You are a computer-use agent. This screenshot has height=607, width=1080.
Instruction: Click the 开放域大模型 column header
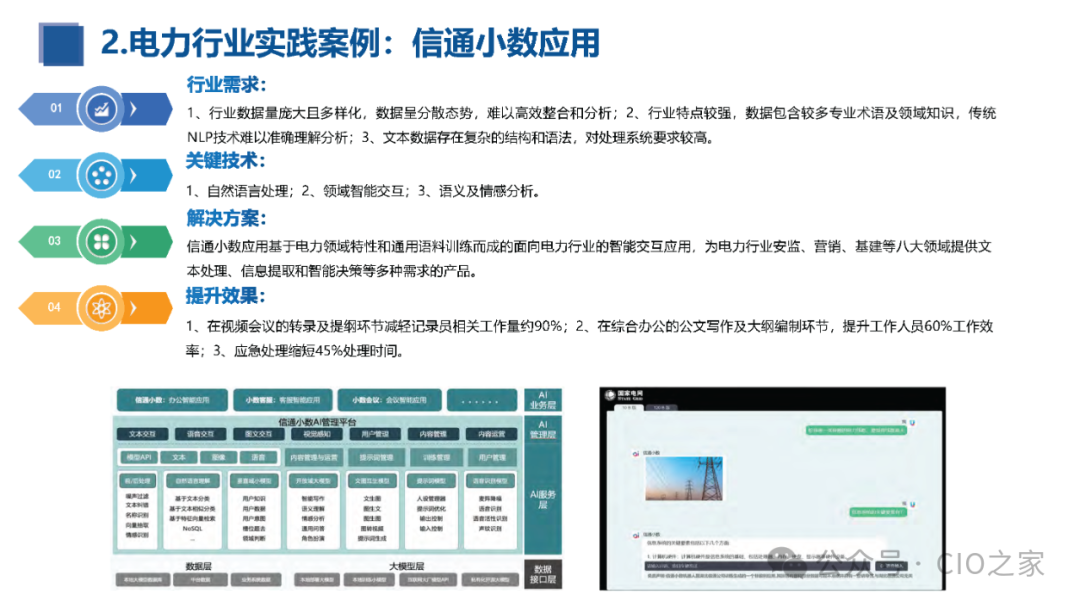[x=313, y=481]
